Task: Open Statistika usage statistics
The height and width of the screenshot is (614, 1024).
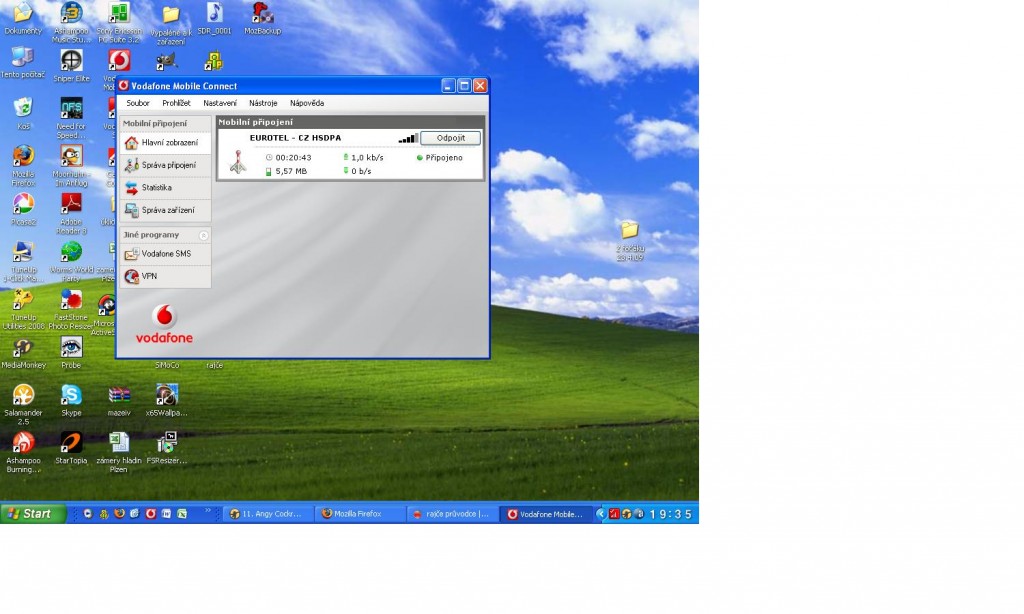Action: click(x=165, y=187)
